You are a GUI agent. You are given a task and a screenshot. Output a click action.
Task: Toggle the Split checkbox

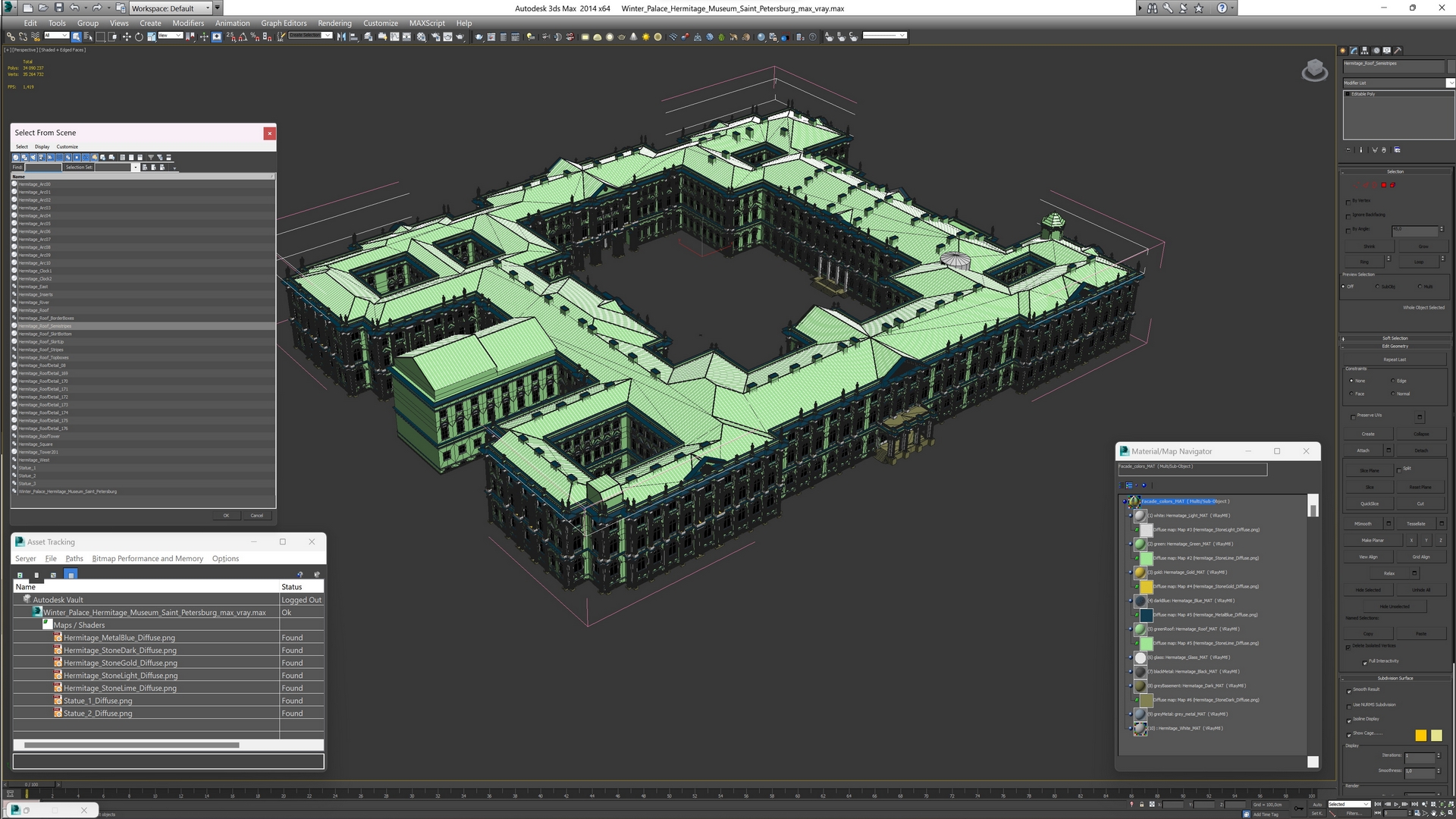(x=1399, y=469)
